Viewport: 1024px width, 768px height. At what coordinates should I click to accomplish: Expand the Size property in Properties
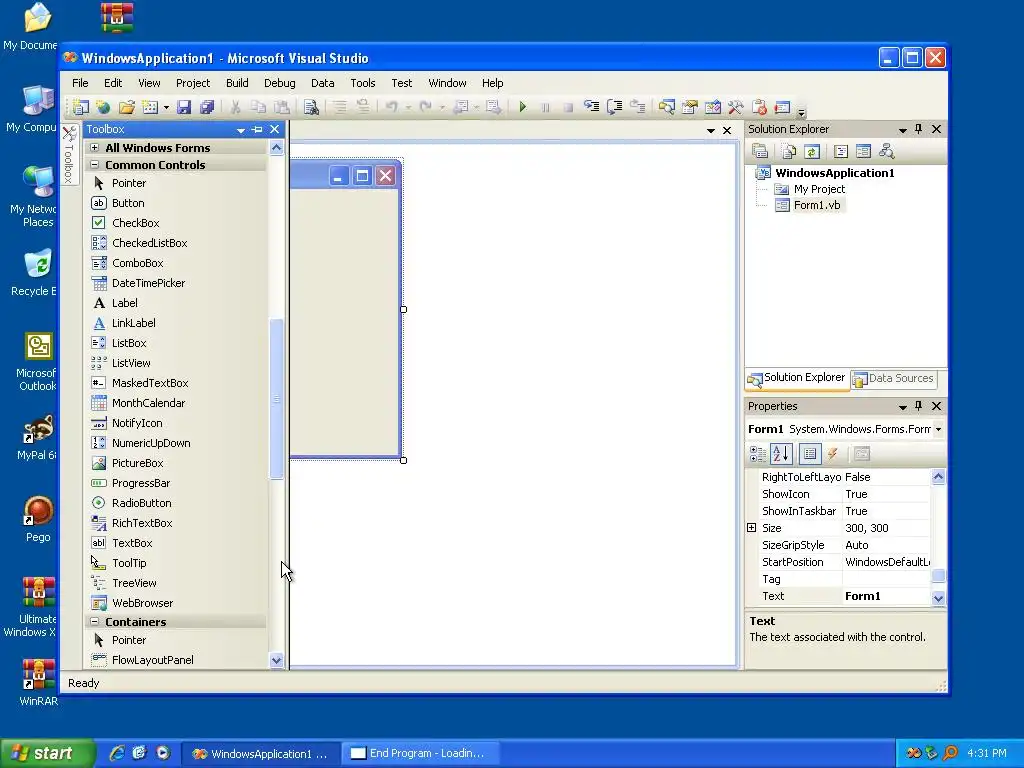[752, 528]
